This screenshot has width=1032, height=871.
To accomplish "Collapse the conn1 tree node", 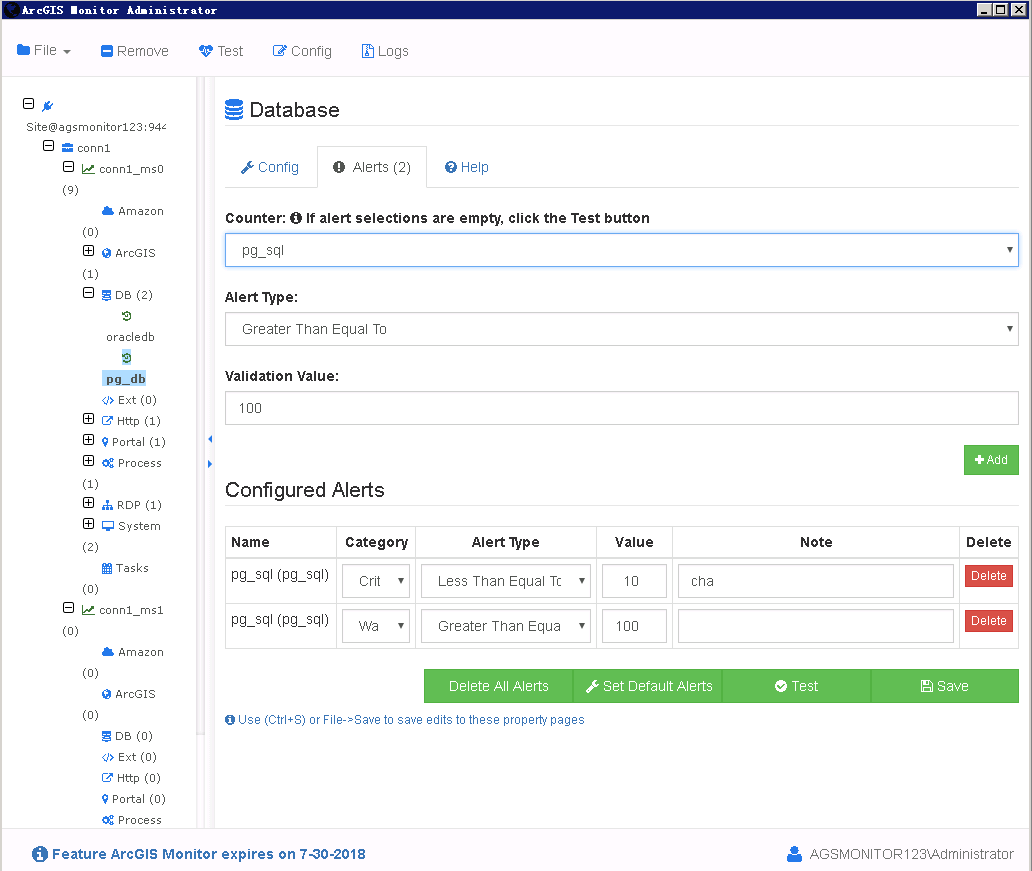I will click(x=48, y=145).
